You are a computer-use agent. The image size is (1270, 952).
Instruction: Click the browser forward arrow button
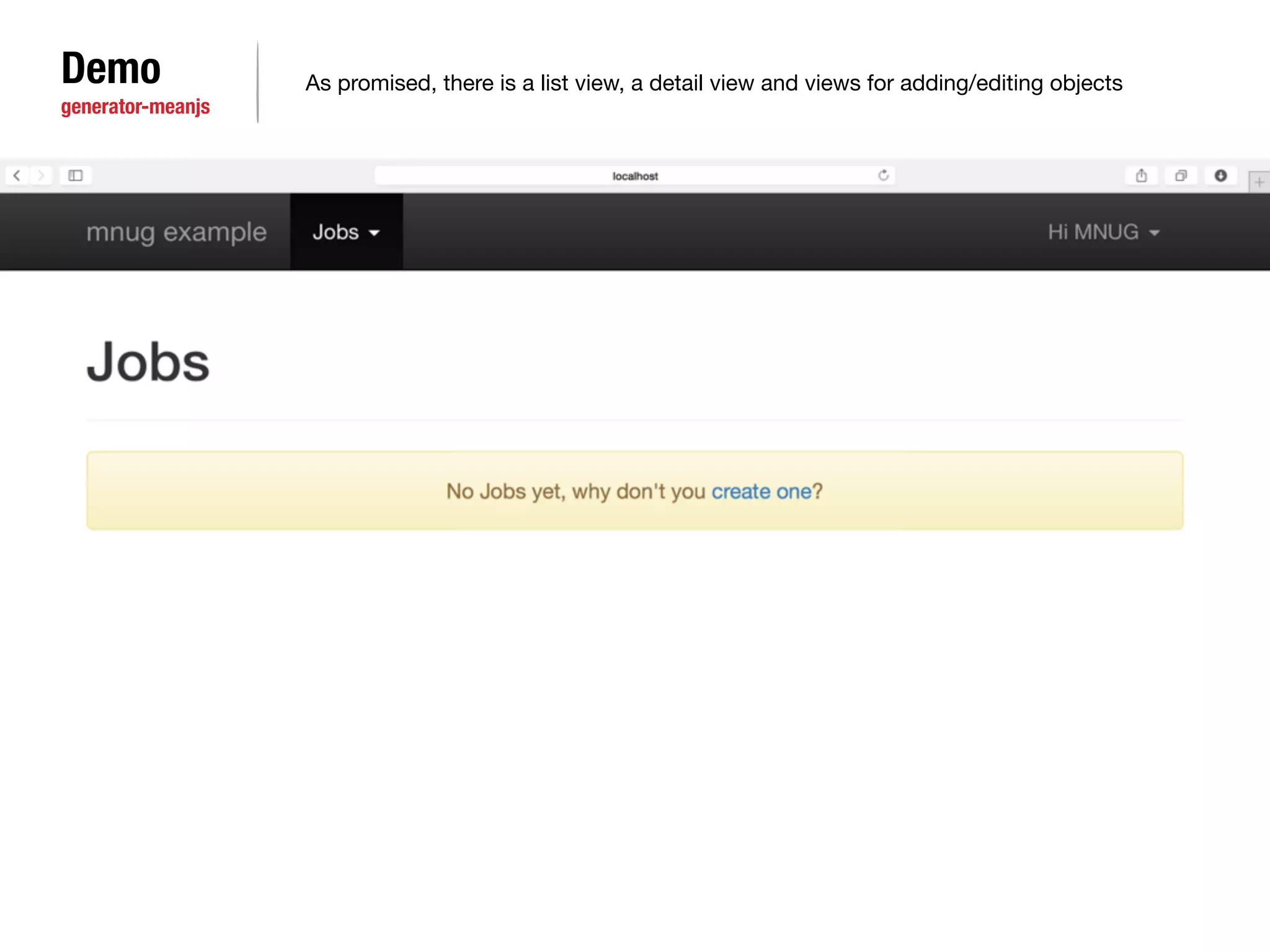click(41, 176)
